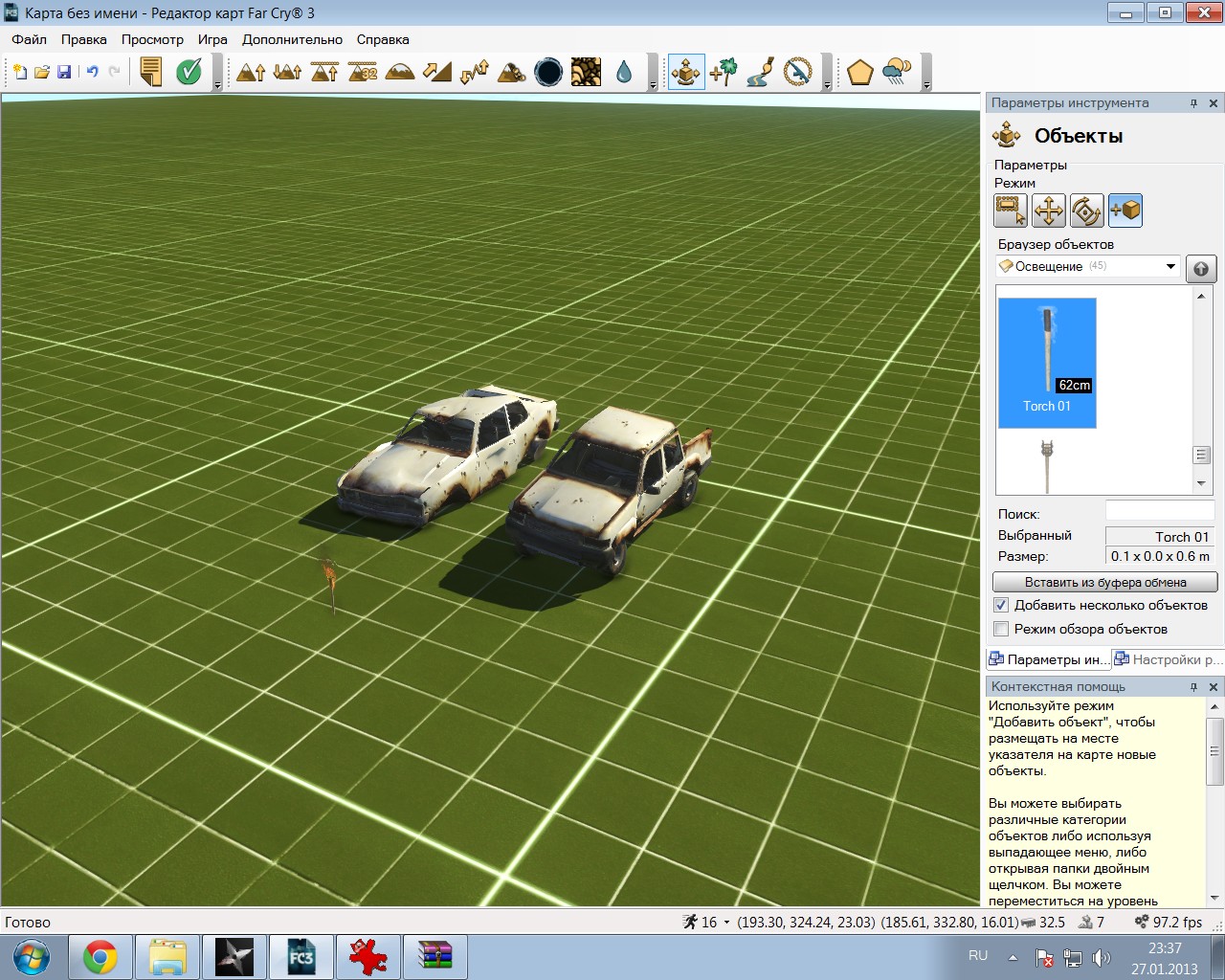This screenshot has width=1225, height=980.
Task: Select the terrain texture paint tool
Action: [586, 72]
